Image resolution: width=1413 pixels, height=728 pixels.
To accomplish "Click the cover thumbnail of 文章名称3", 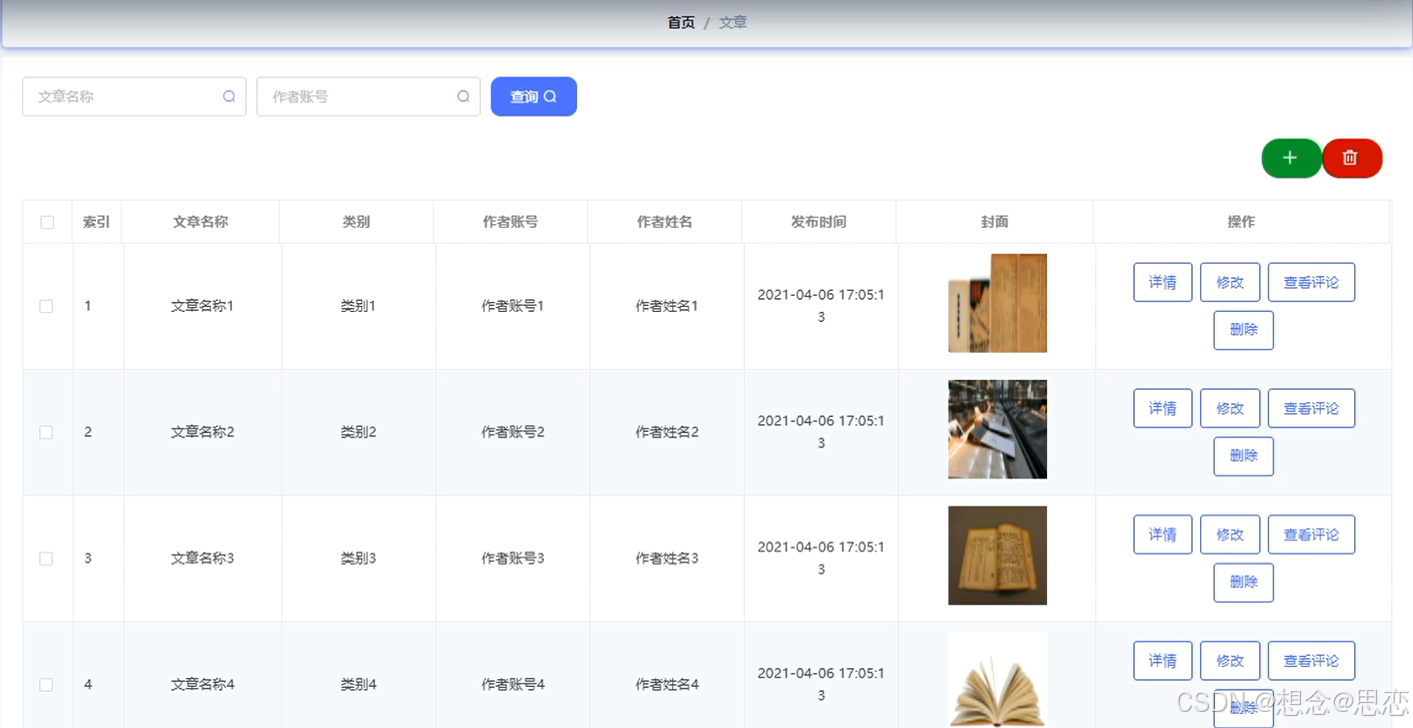I will pos(997,555).
